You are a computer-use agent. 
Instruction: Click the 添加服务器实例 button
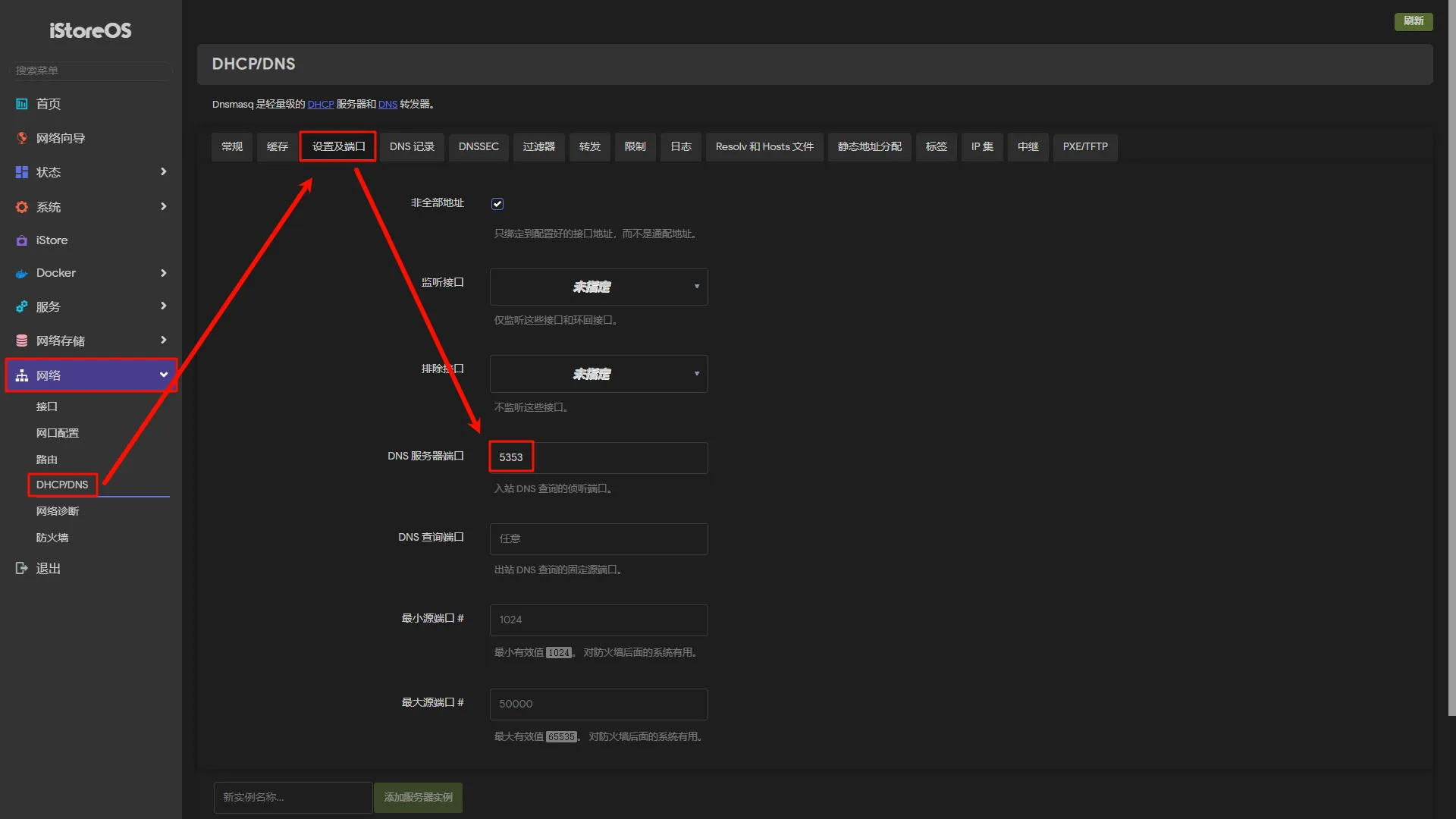pos(418,797)
